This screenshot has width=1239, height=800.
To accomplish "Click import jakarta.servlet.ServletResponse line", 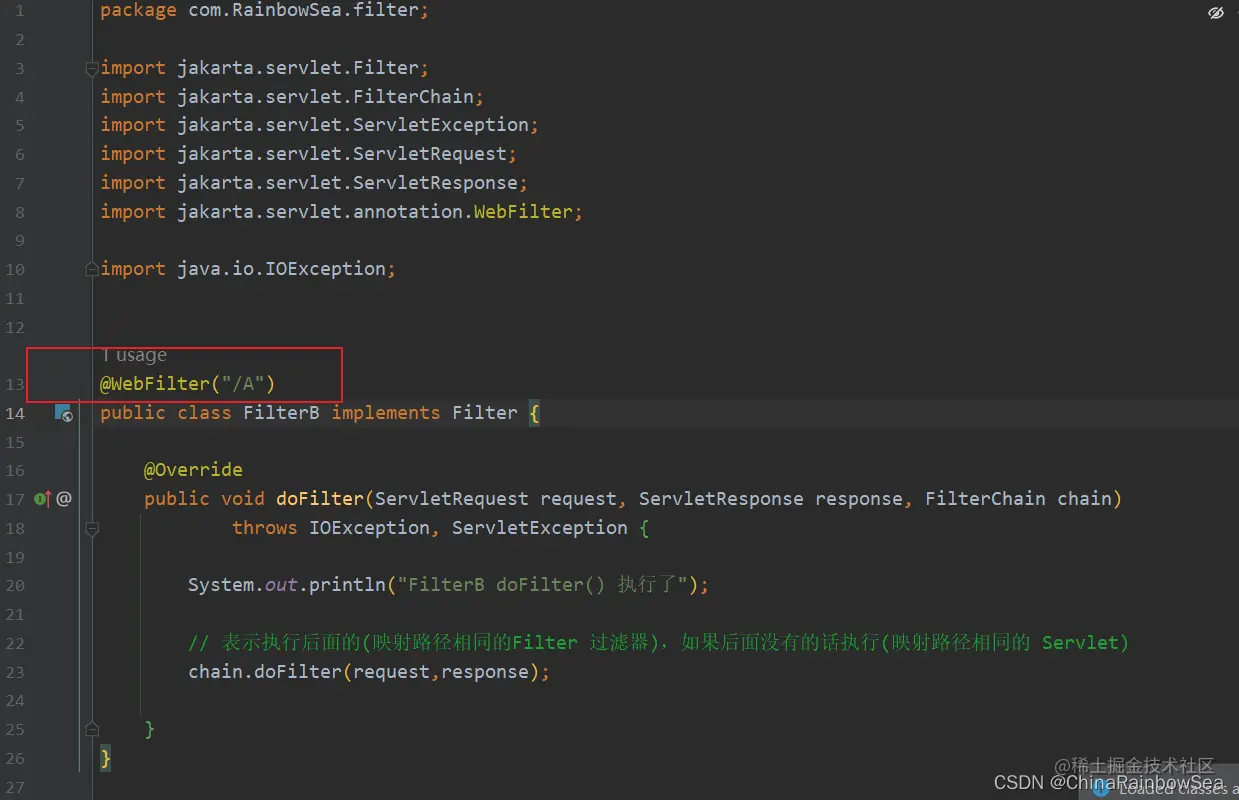I will [314, 183].
